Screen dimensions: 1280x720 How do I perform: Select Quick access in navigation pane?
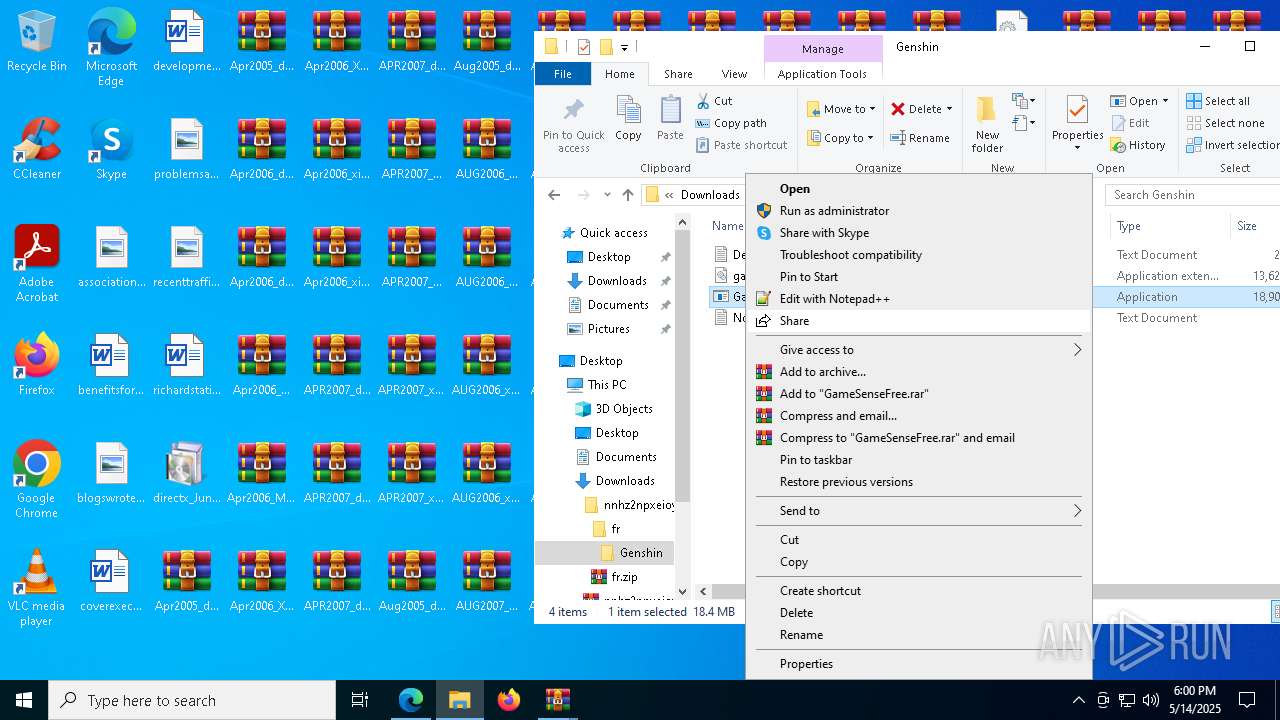[613, 233]
